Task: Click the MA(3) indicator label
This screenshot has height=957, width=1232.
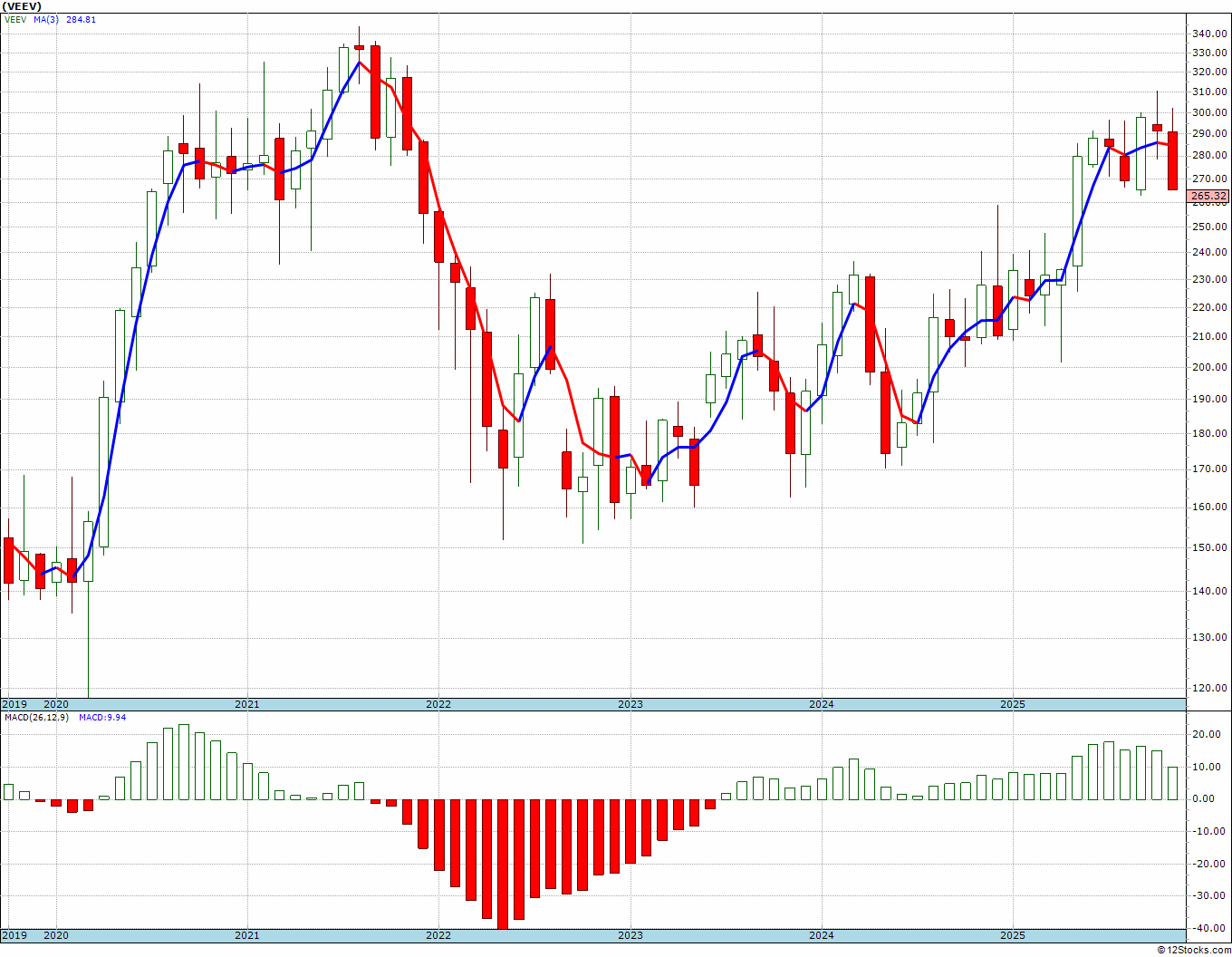Action: coord(46,19)
